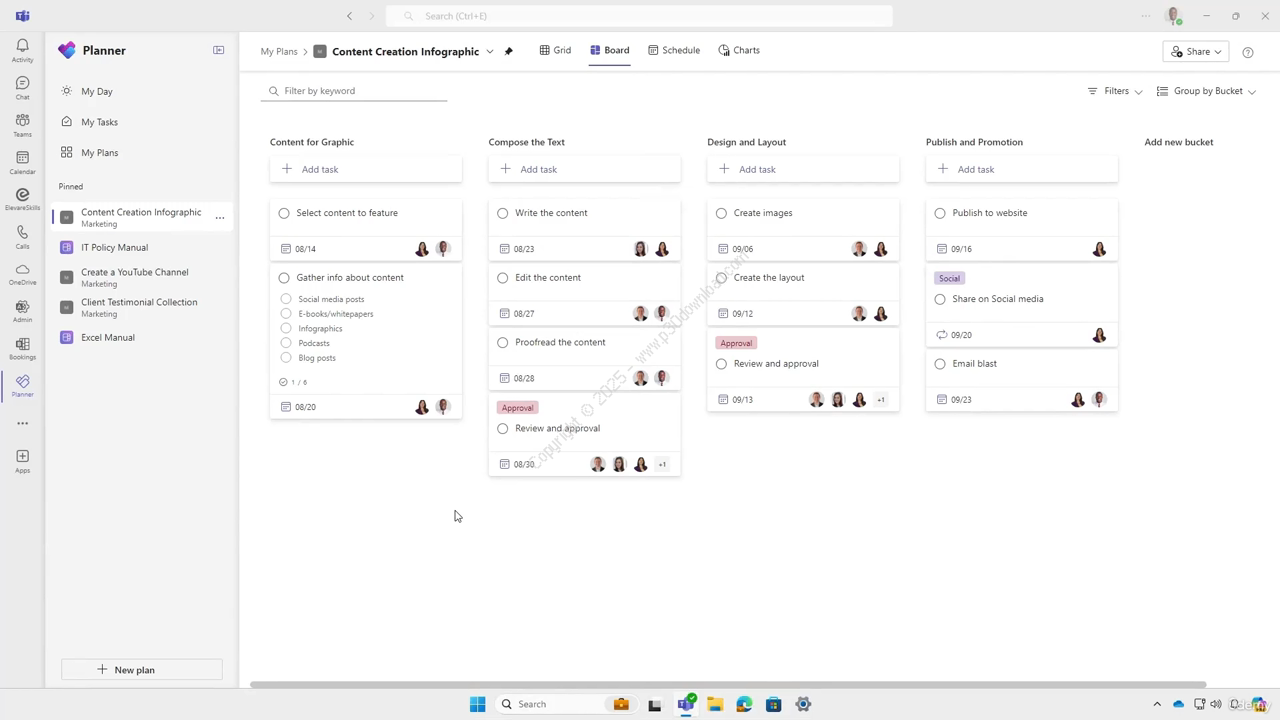The width and height of the screenshot is (1280, 720).
Task: Open the Help question mark icon
Action: tap(1247, 52)
